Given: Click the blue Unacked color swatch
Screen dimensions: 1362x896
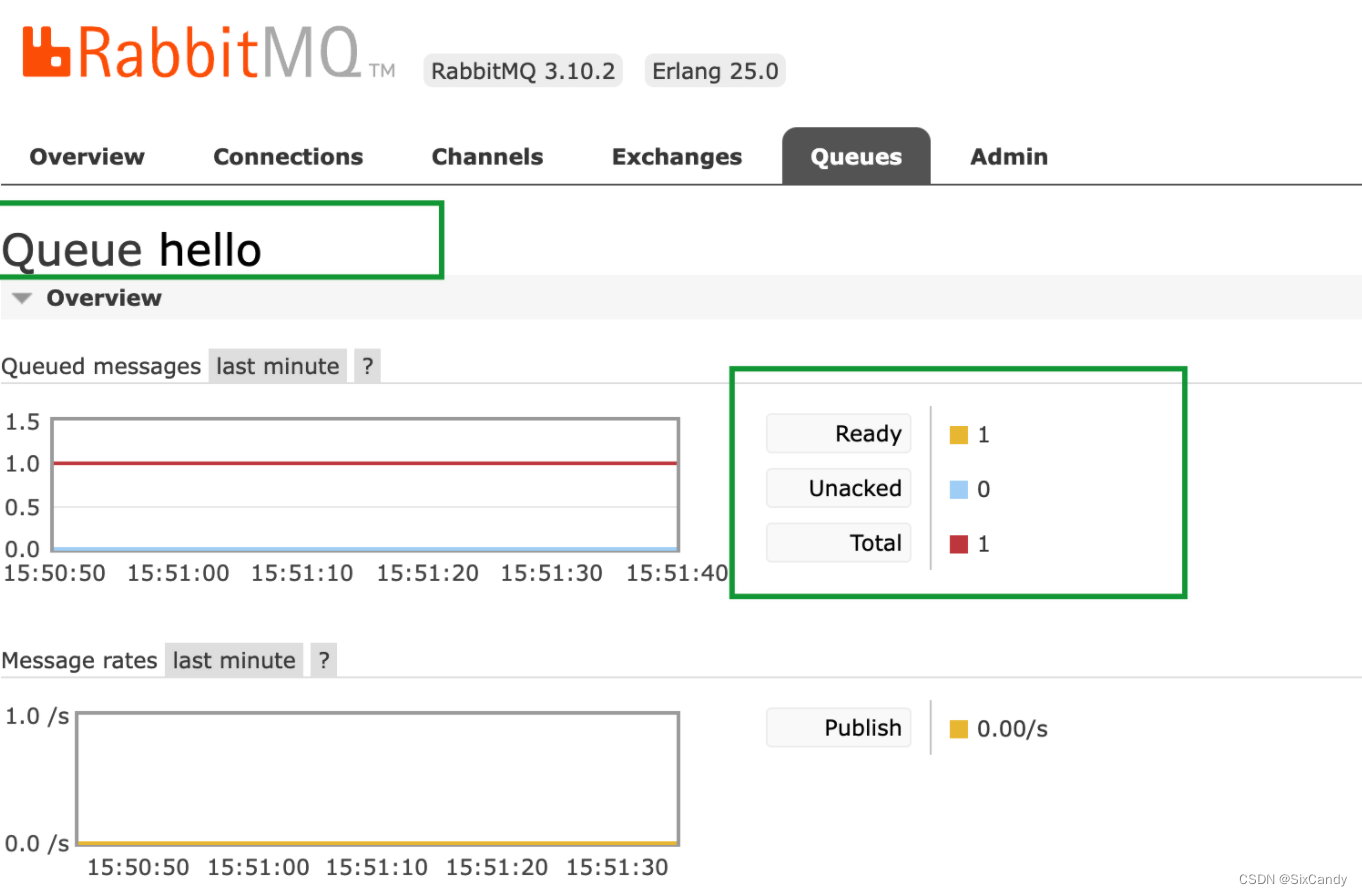Looking at the screenshot, I should (x=959, y=489).
